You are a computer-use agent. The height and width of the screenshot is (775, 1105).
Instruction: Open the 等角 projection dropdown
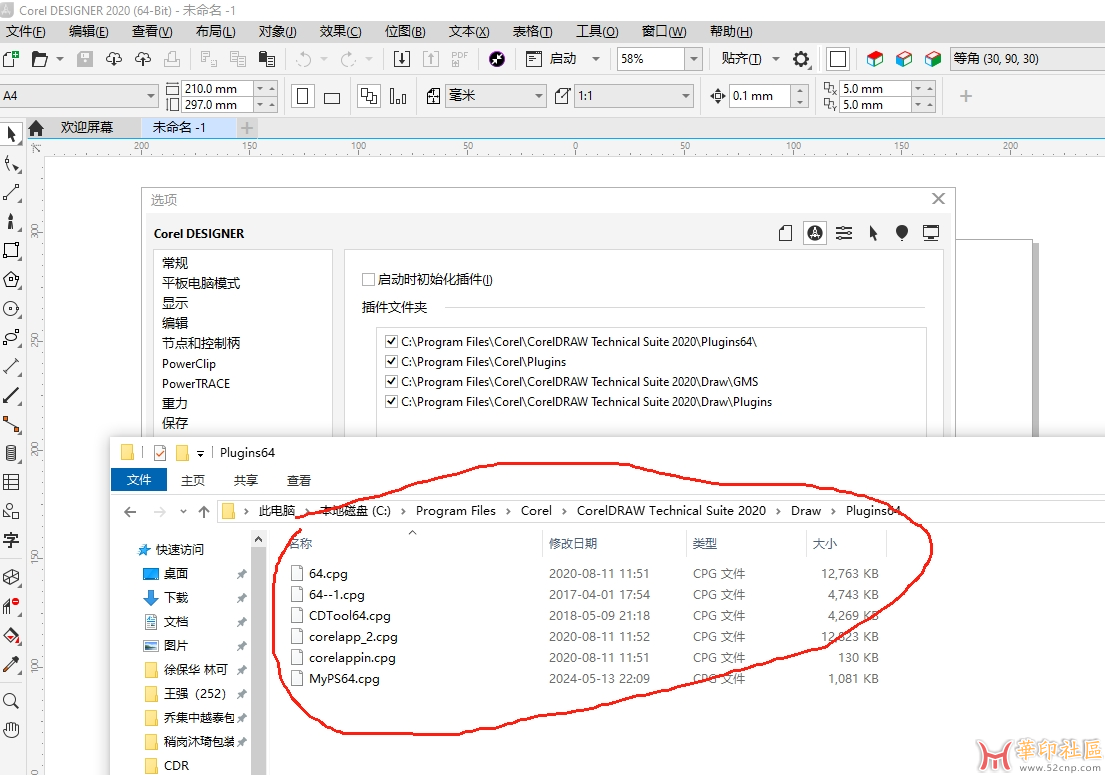pyautogui.click(x=1027, y=59)
